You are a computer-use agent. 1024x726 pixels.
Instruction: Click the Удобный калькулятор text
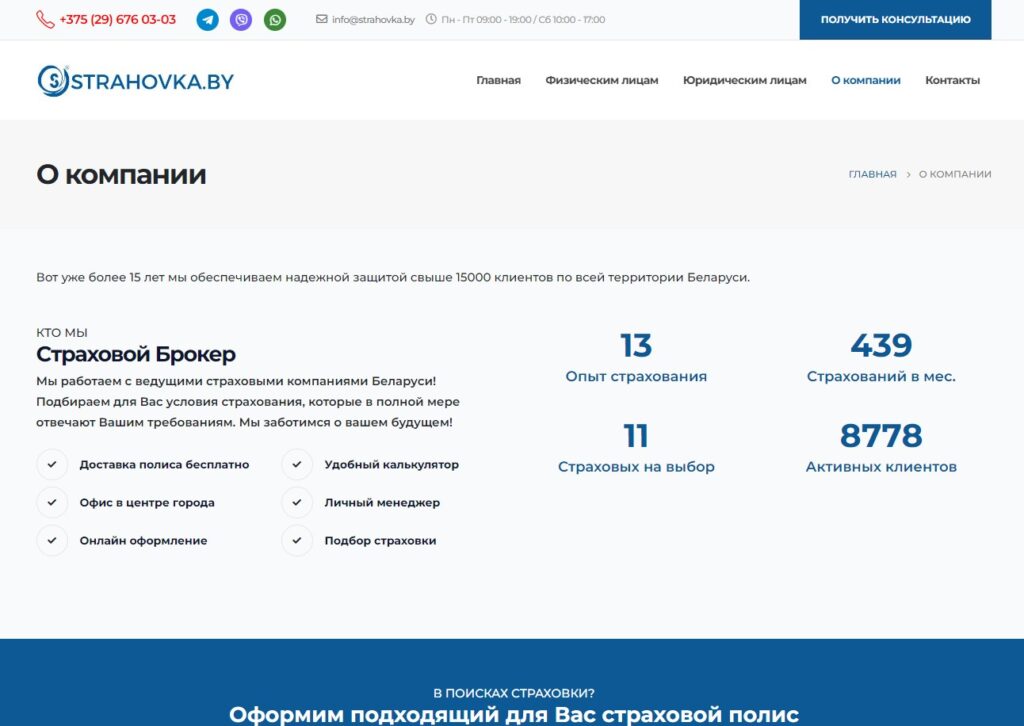(x=392, y=464)
